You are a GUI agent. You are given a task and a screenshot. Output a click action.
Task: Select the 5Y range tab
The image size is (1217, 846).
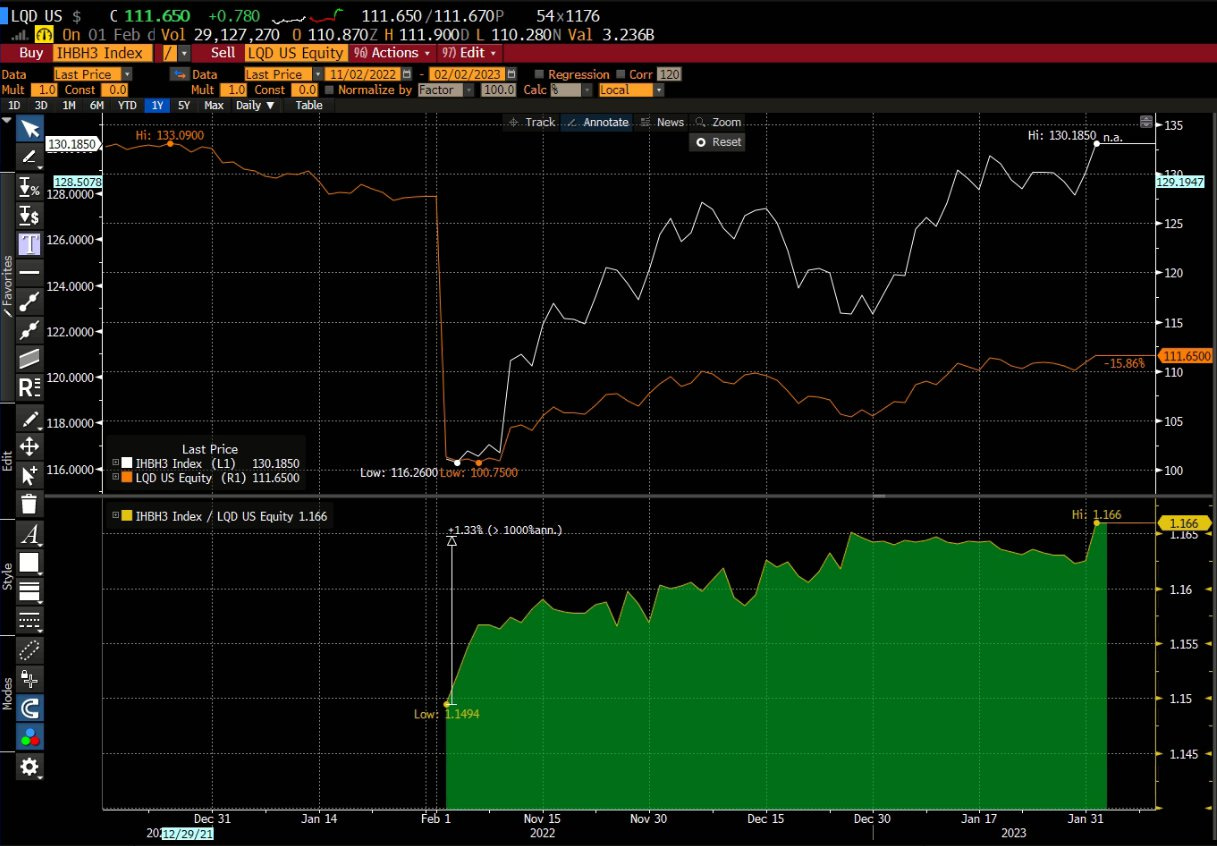(184, 105)
